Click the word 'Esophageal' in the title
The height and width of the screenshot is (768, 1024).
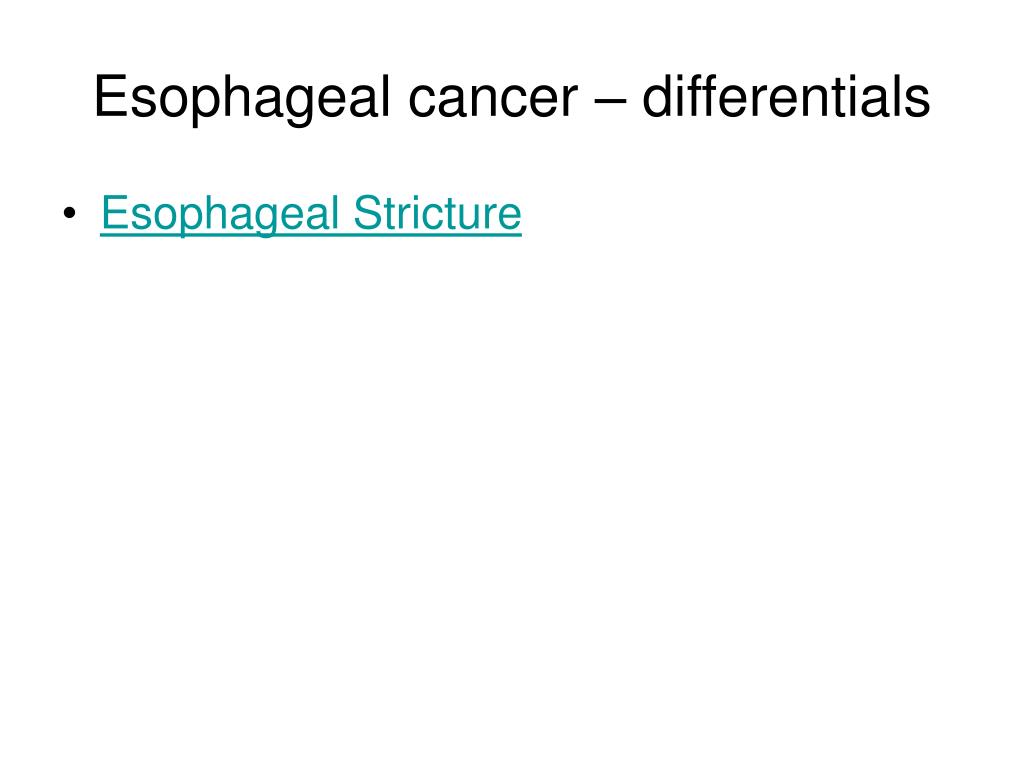click(x=242, y=98)
